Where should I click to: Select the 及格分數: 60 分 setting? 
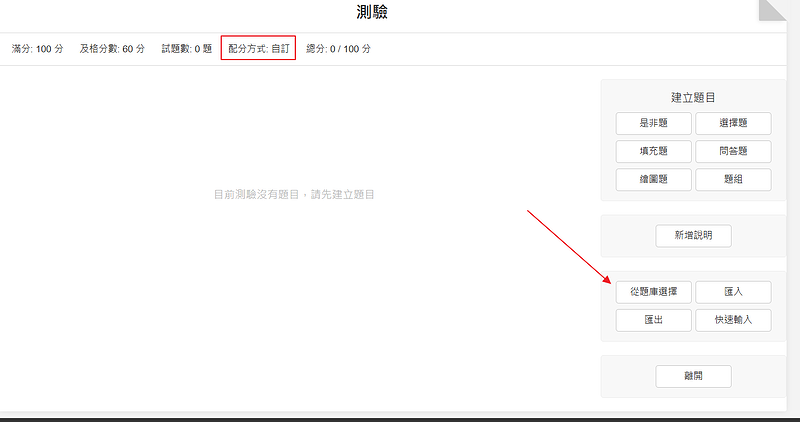112,49
